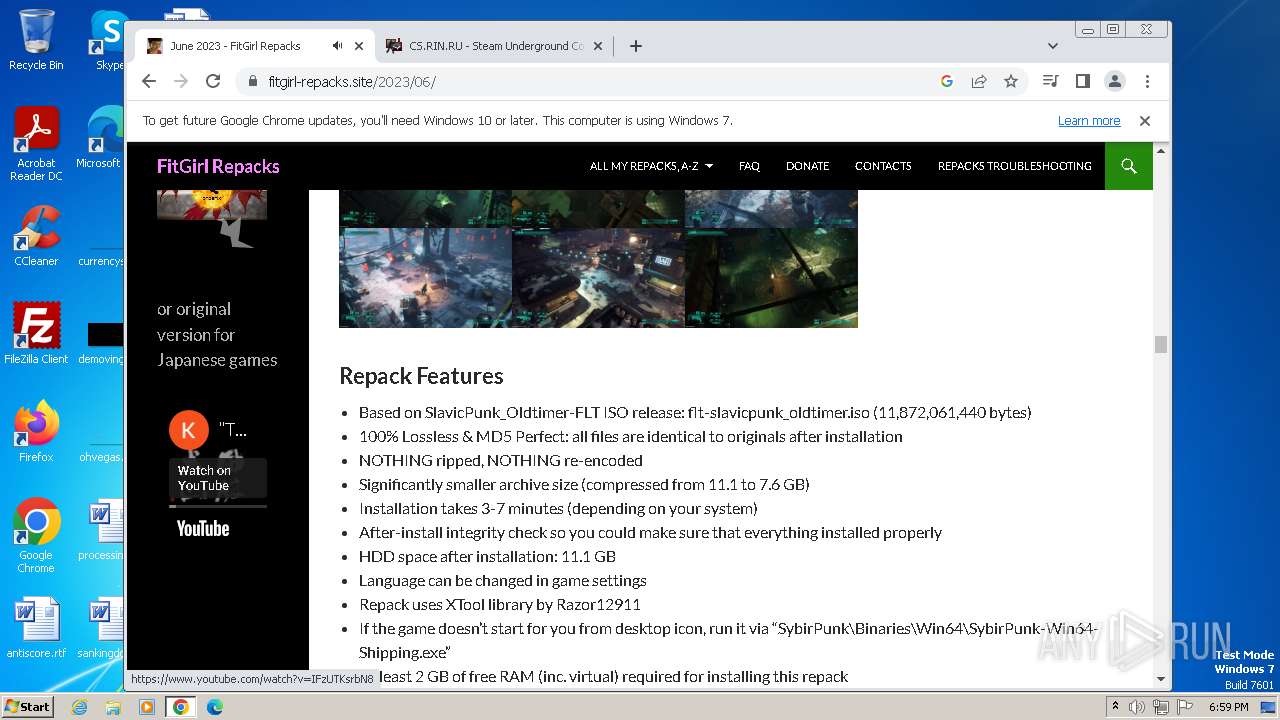Open Firefox from the desktop
The height and width of the screenshot is (720, 1280).
(36, 431)
